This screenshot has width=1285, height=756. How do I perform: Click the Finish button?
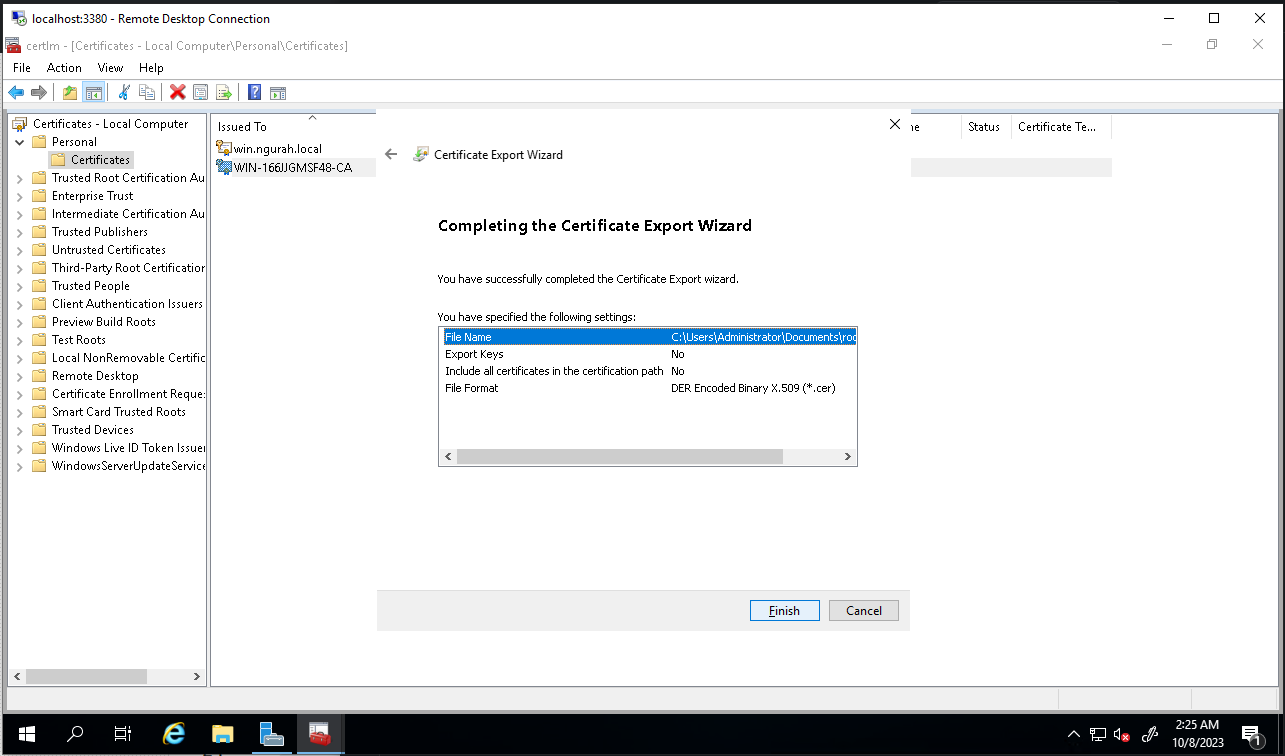(x=784, y=611)
